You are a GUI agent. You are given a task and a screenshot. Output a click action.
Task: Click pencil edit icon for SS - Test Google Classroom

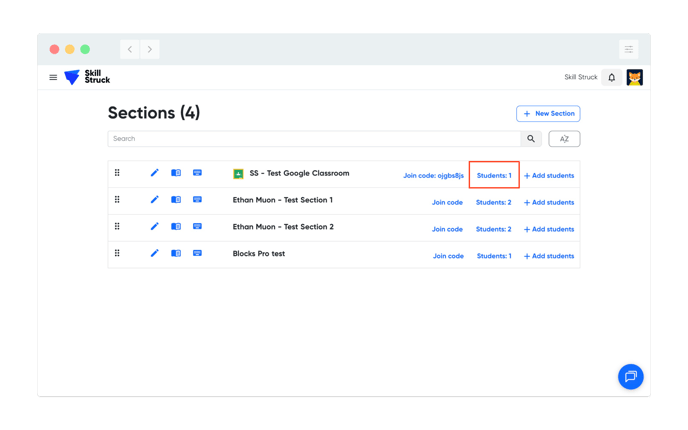click(x=155, y=173)
